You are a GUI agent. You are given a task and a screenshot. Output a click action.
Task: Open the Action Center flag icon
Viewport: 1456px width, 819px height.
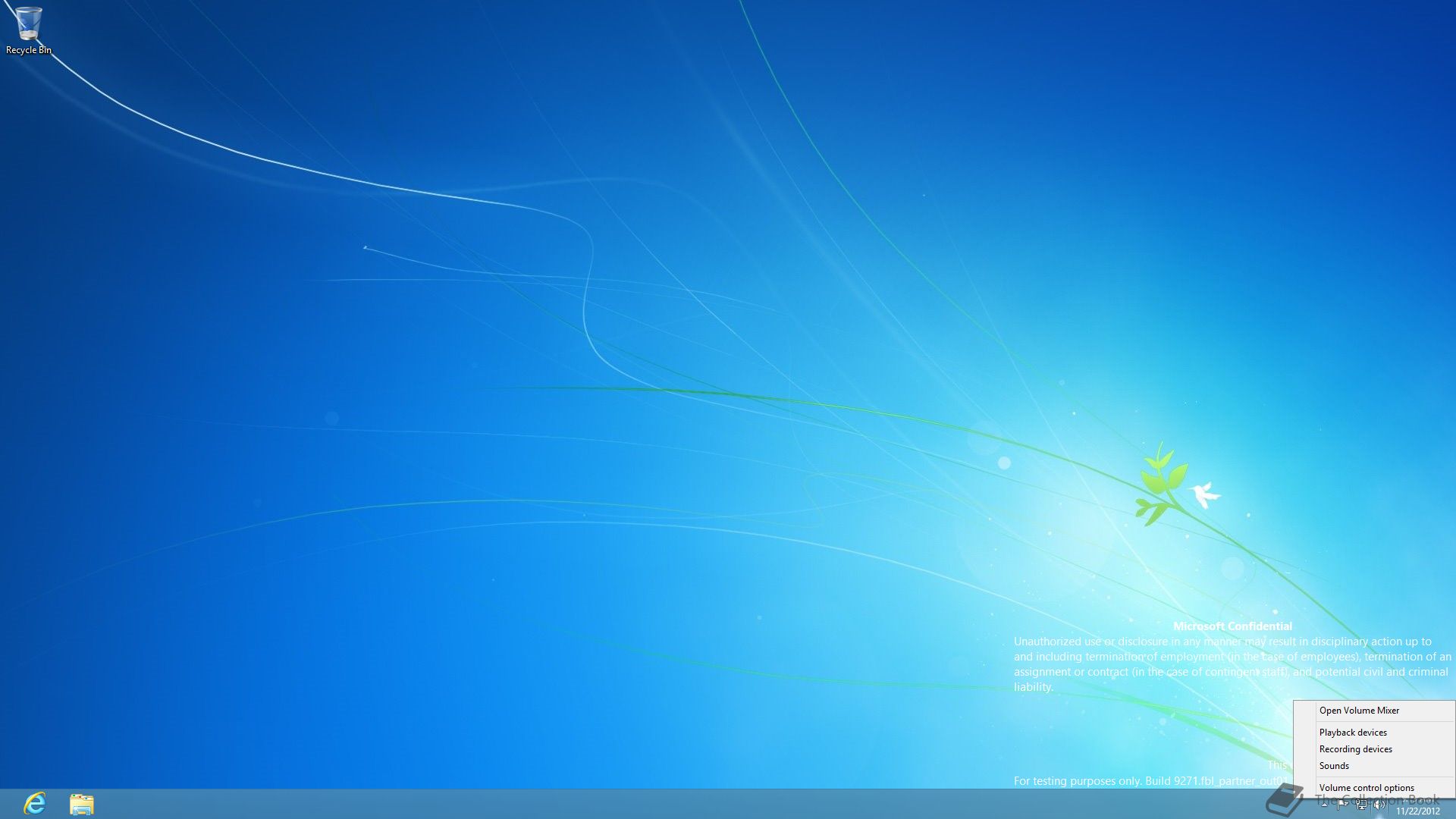click(1342, 805)
